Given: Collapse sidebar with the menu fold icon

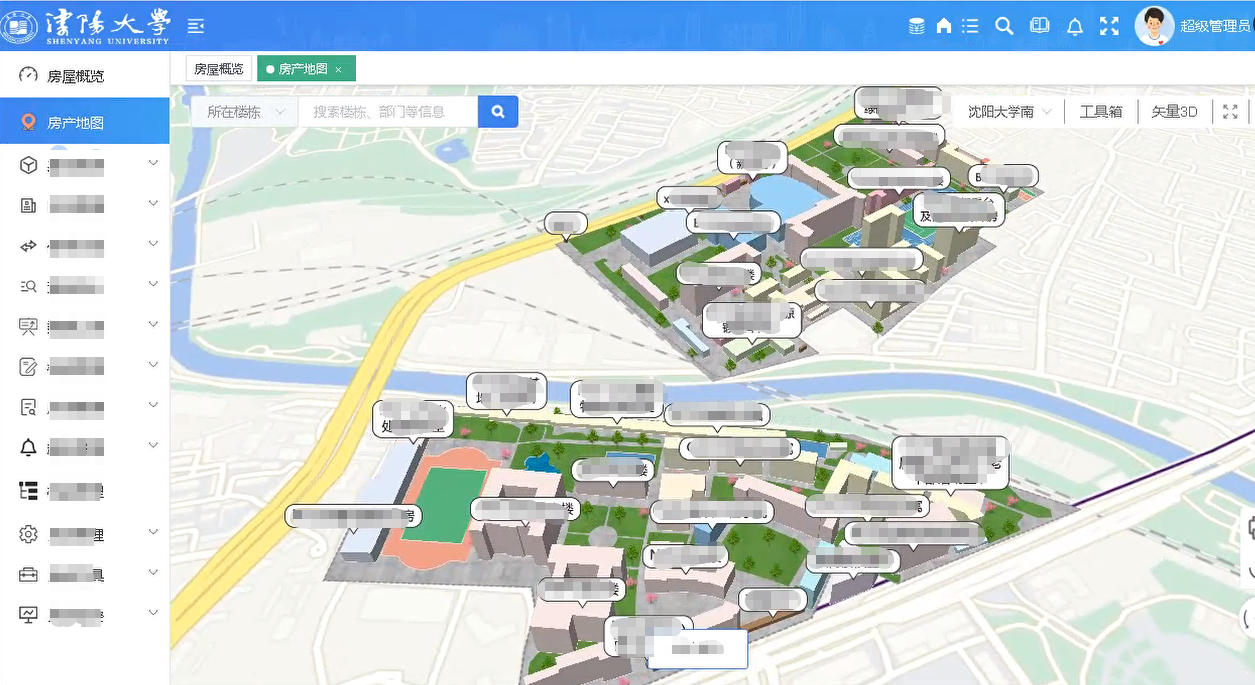Looking at the screenshot, I should pos(196,26).
